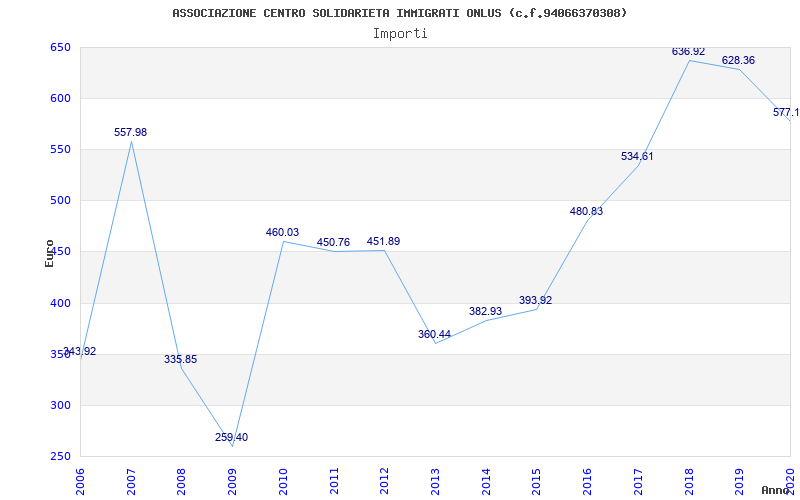Viewport: 800px width, 500px height.
Task: Click the 2015 x-axis tick label
Action: point(536,481)
